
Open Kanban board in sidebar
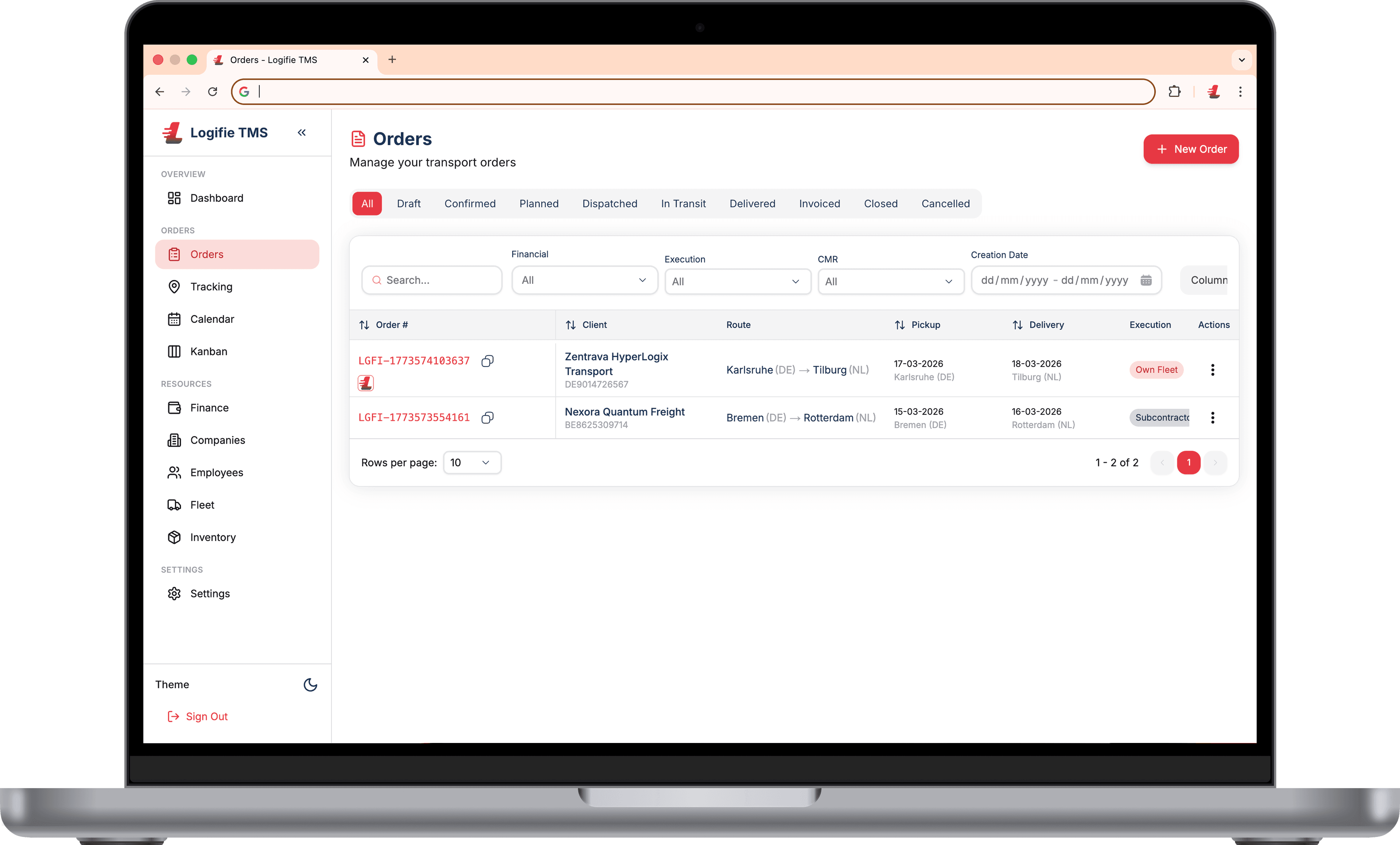tap(237, 352)
